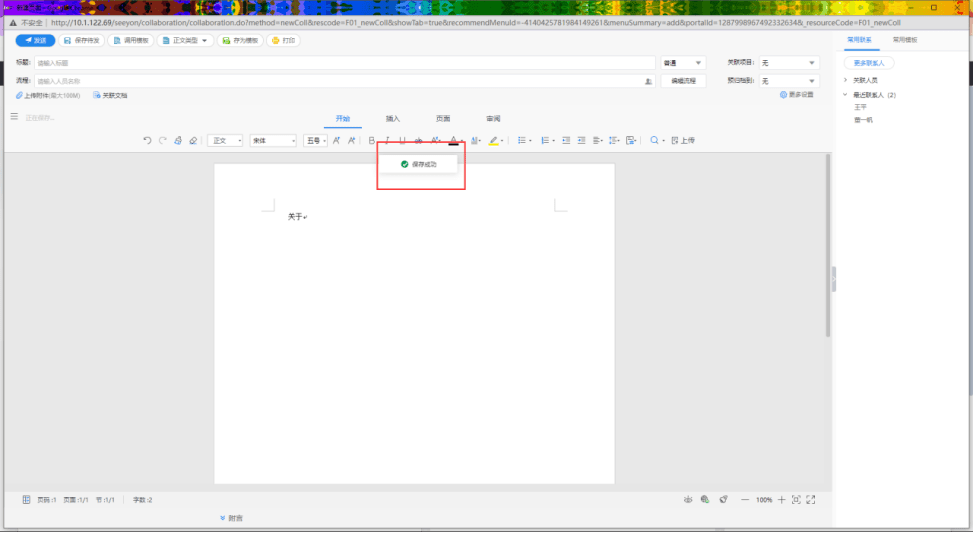Open the 正文 paragraph style dropdown
974x533 pixels.
point(225,140)
